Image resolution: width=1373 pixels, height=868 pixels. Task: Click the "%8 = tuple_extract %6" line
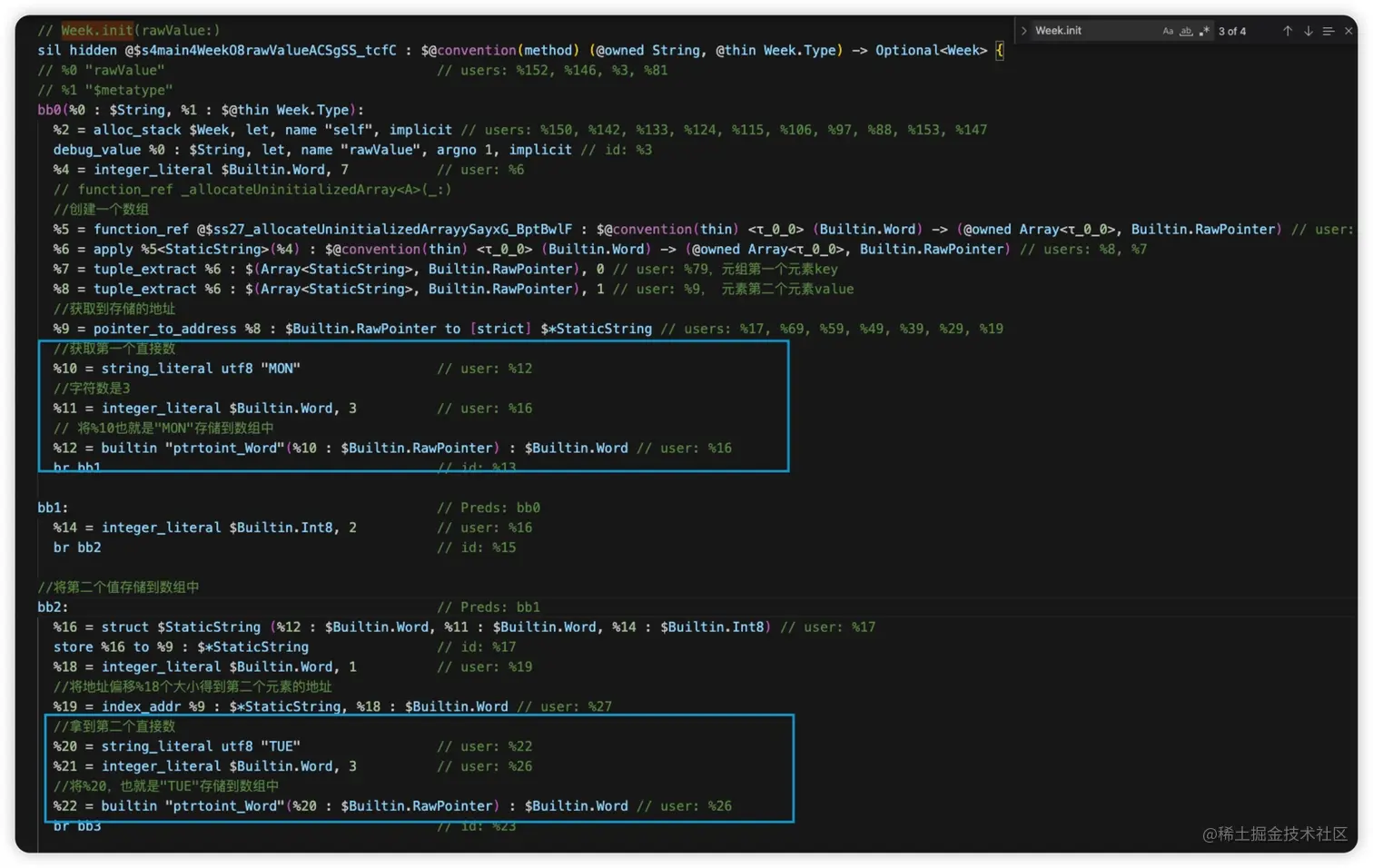(453, 289)
